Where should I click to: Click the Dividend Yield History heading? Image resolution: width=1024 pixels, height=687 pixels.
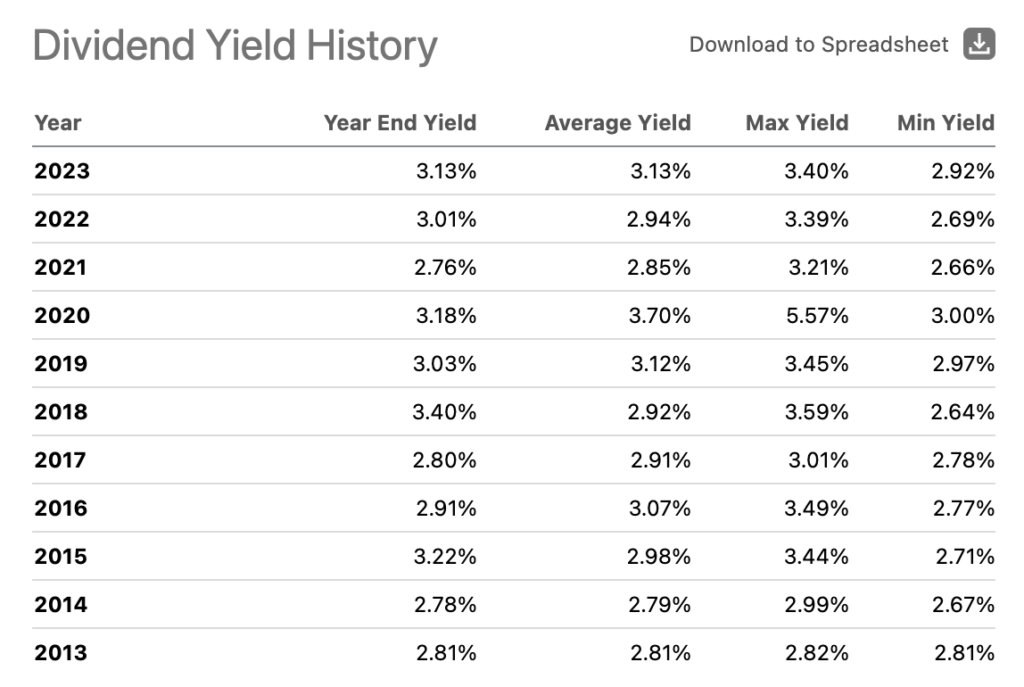(x=235, y=46)
